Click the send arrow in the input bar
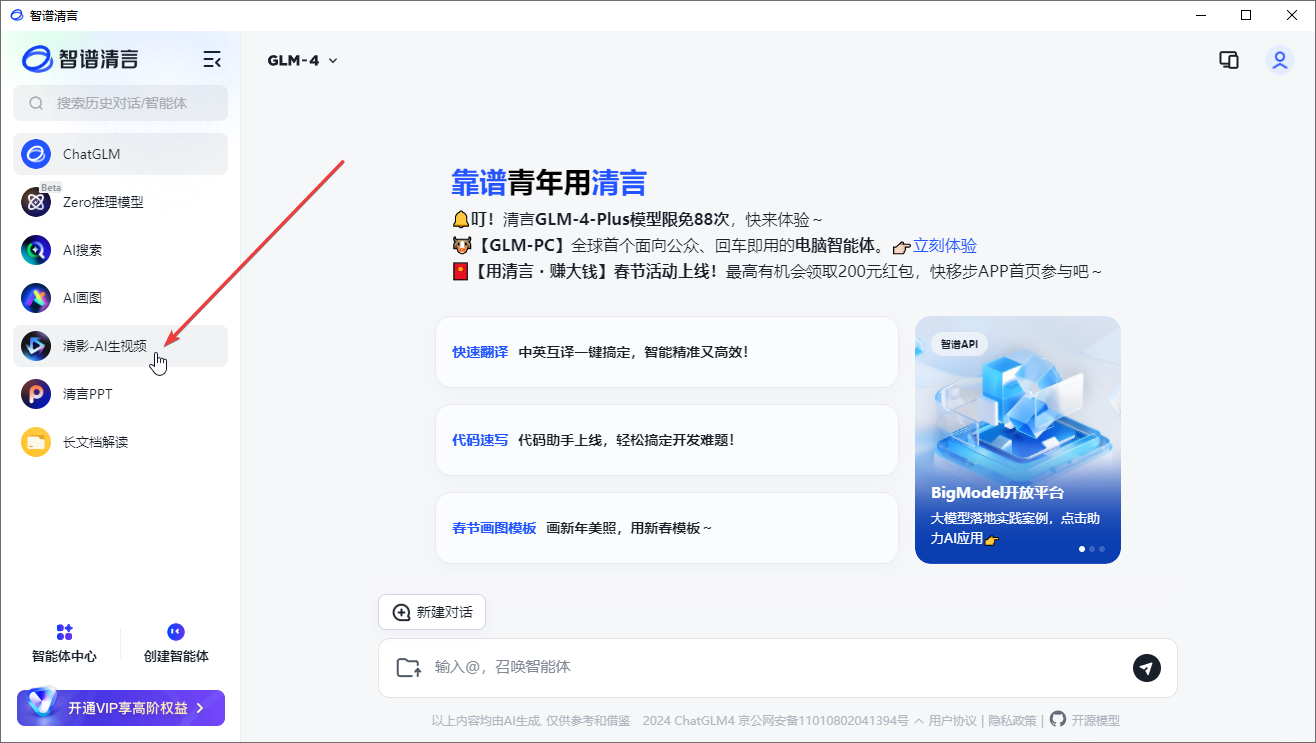Image resolution: width=1316 pixels, height=743 pixels. 1146,668
